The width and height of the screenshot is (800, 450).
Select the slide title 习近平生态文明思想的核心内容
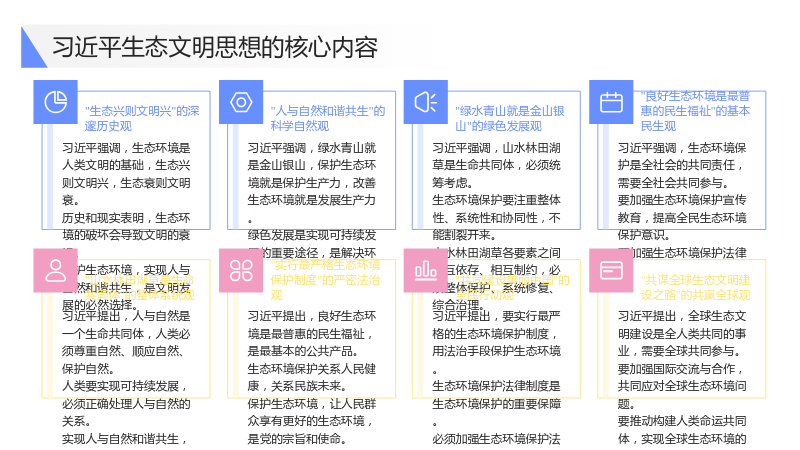[215, 47]
